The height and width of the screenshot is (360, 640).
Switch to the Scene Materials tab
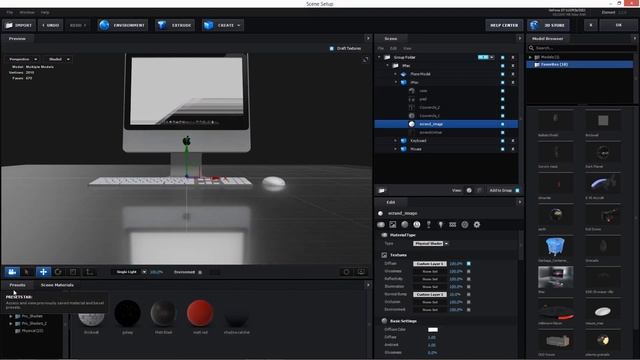[57, 285]
